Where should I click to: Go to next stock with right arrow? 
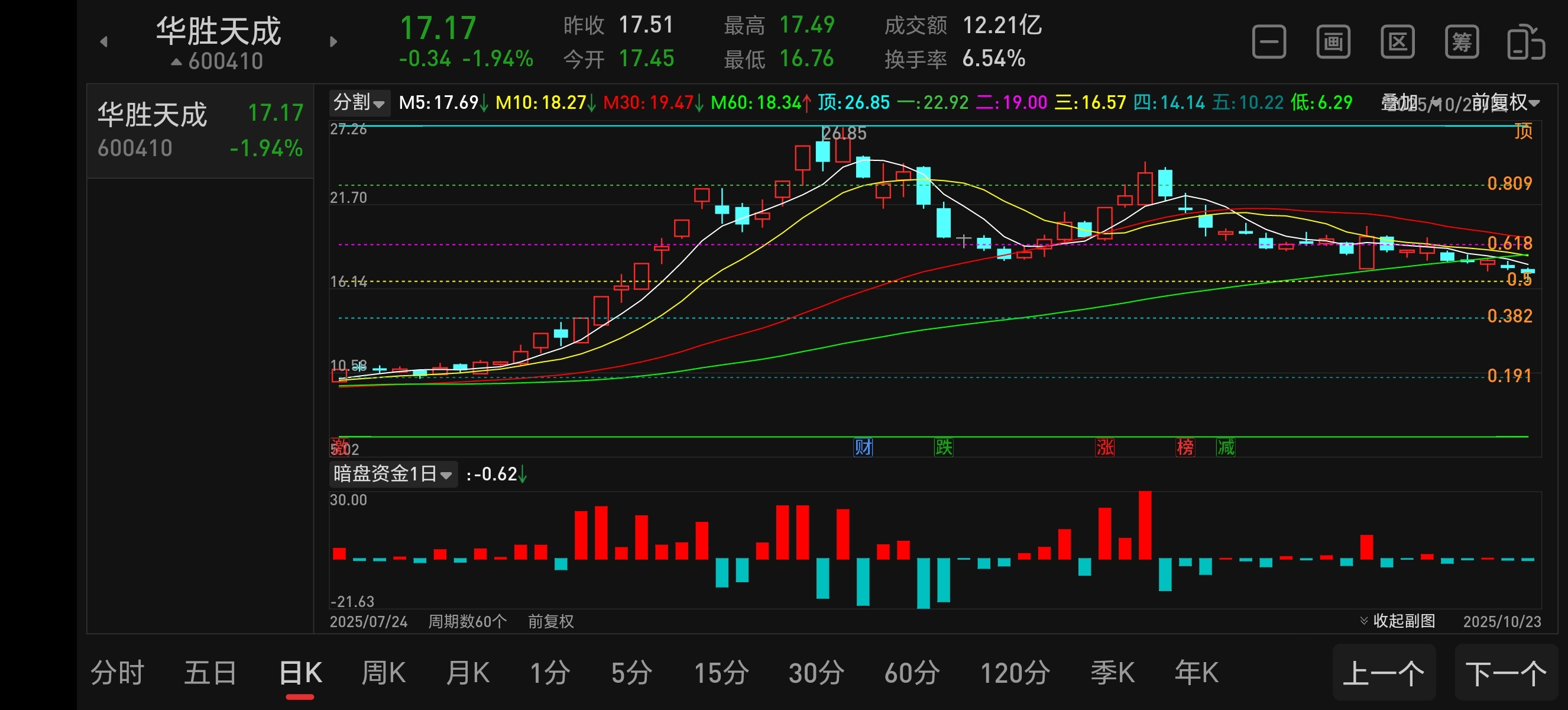(333, 42)
